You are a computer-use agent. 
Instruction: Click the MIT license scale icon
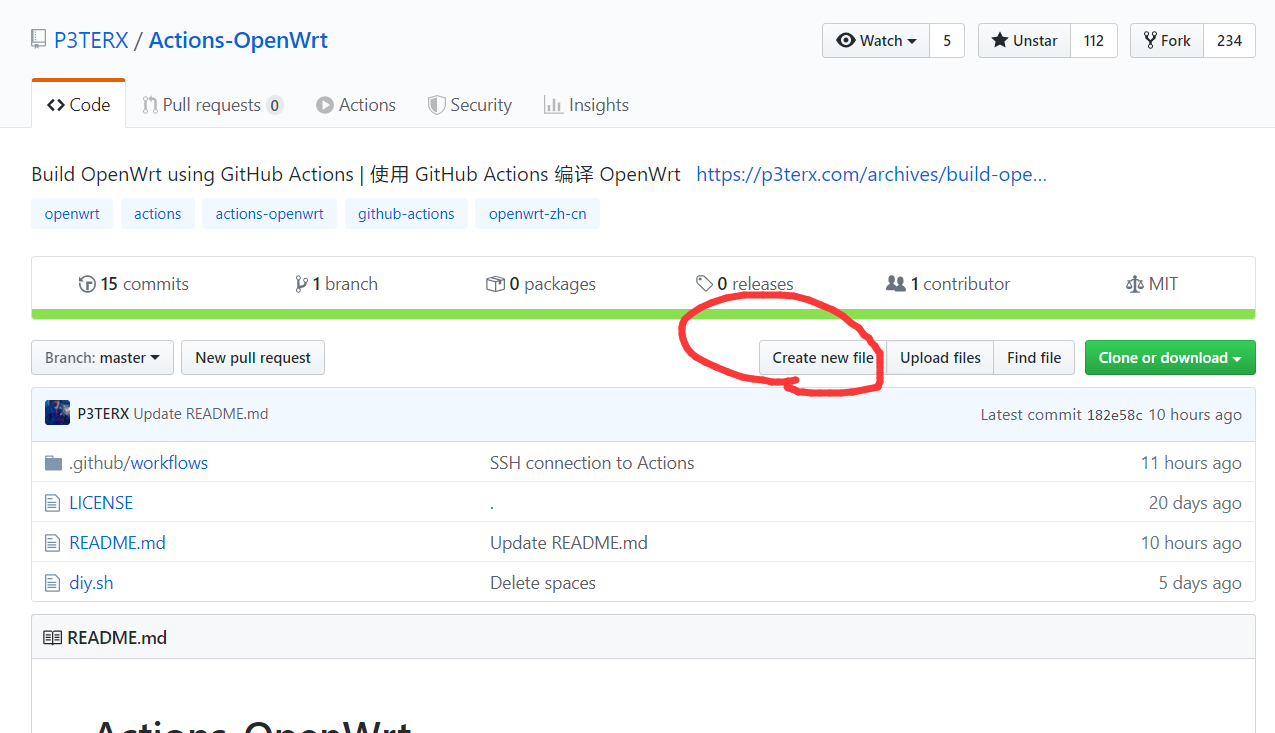pyautogui.click(x=1134, y=284)
